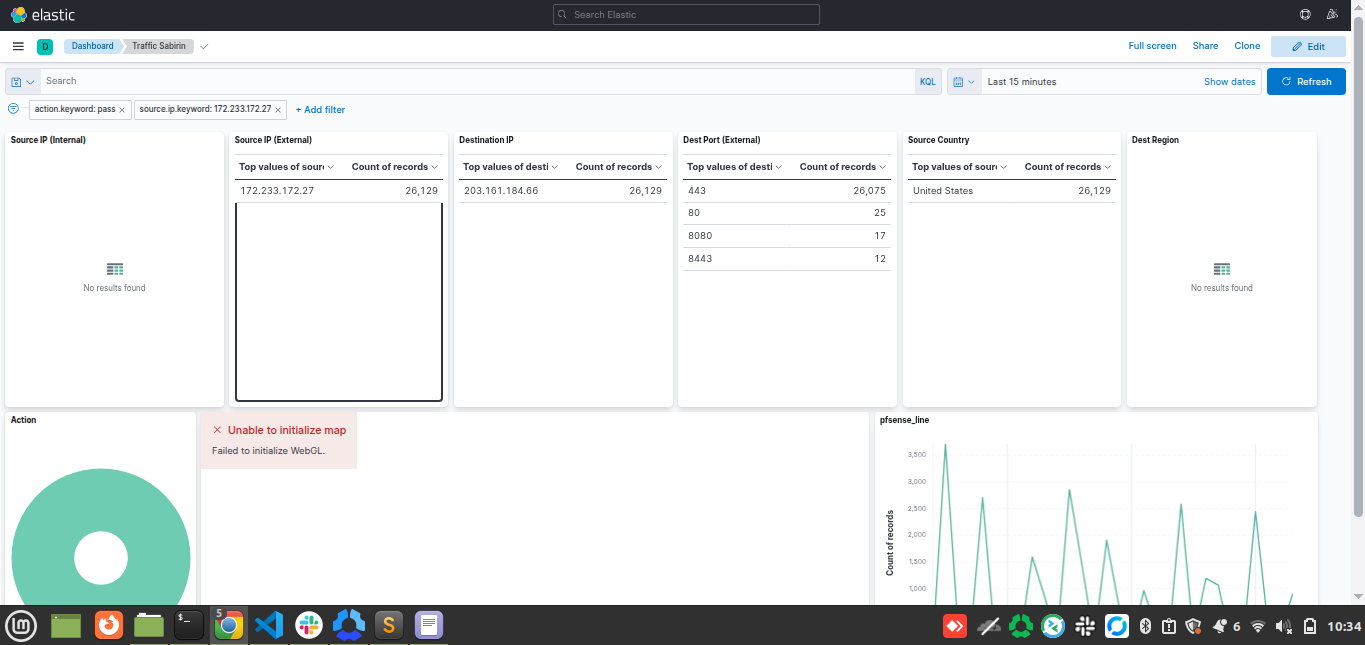This screenshot has width=1365, height=645.
Task: Click the Action panel title
Action: (x=23, y=420)
